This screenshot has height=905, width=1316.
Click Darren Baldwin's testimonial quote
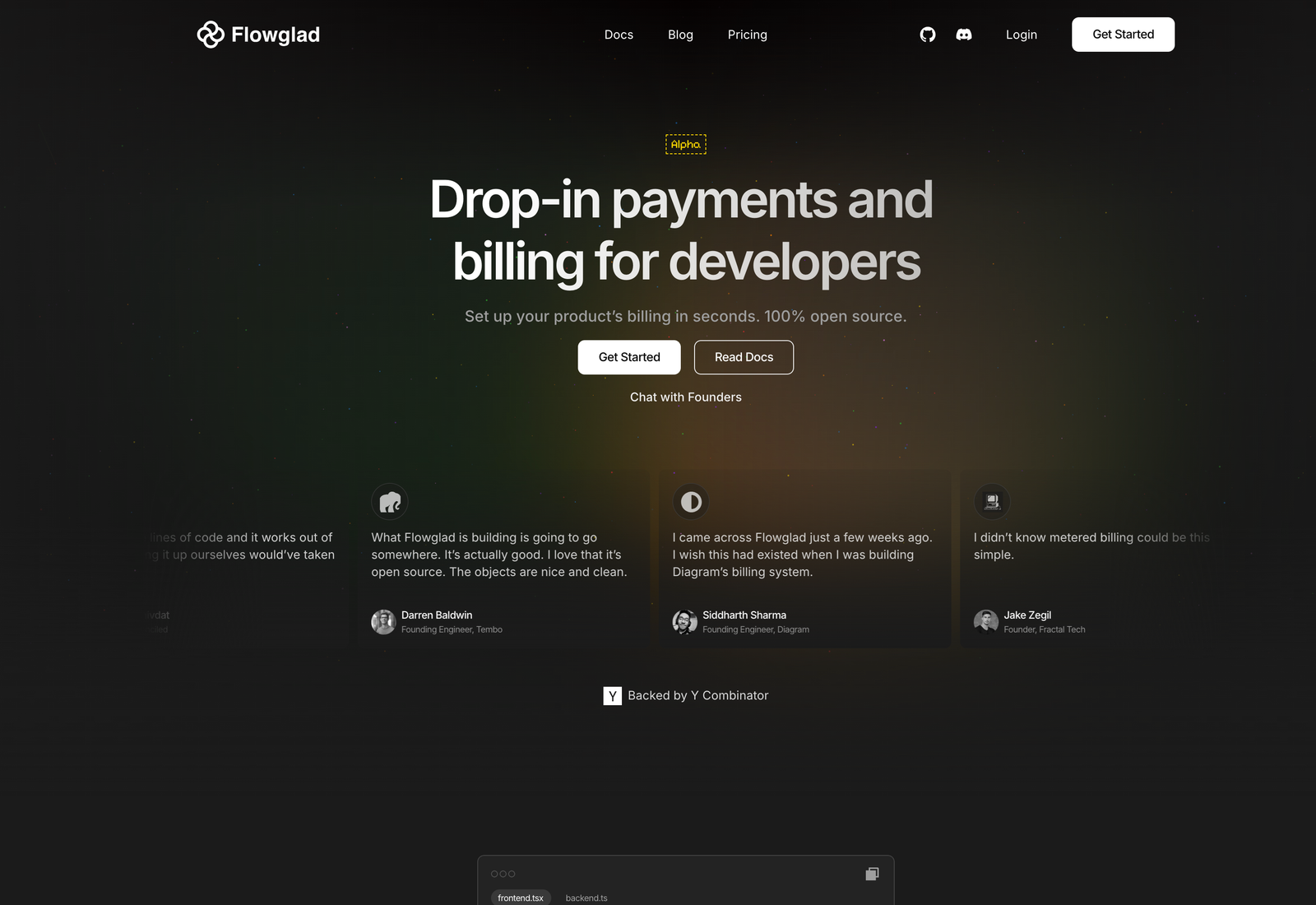[499, 555]
